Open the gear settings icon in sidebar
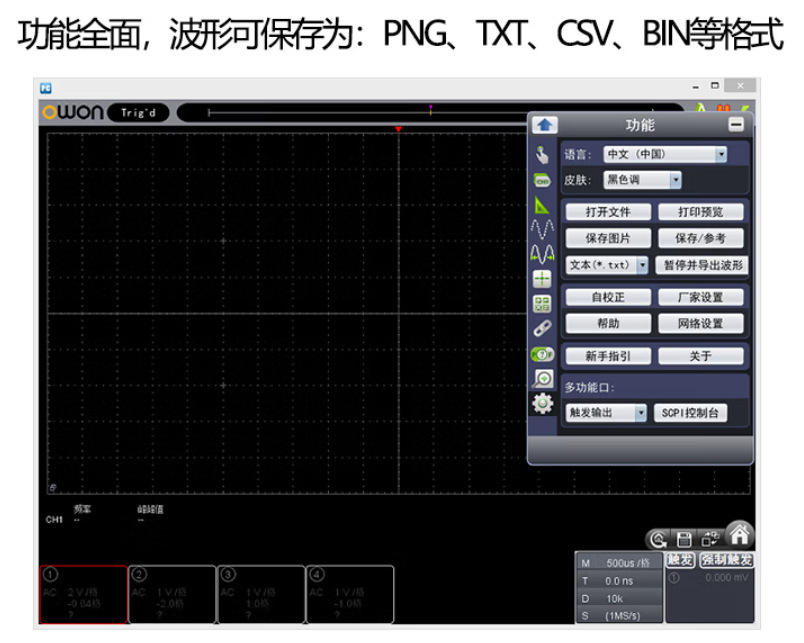 click(542, 404)
